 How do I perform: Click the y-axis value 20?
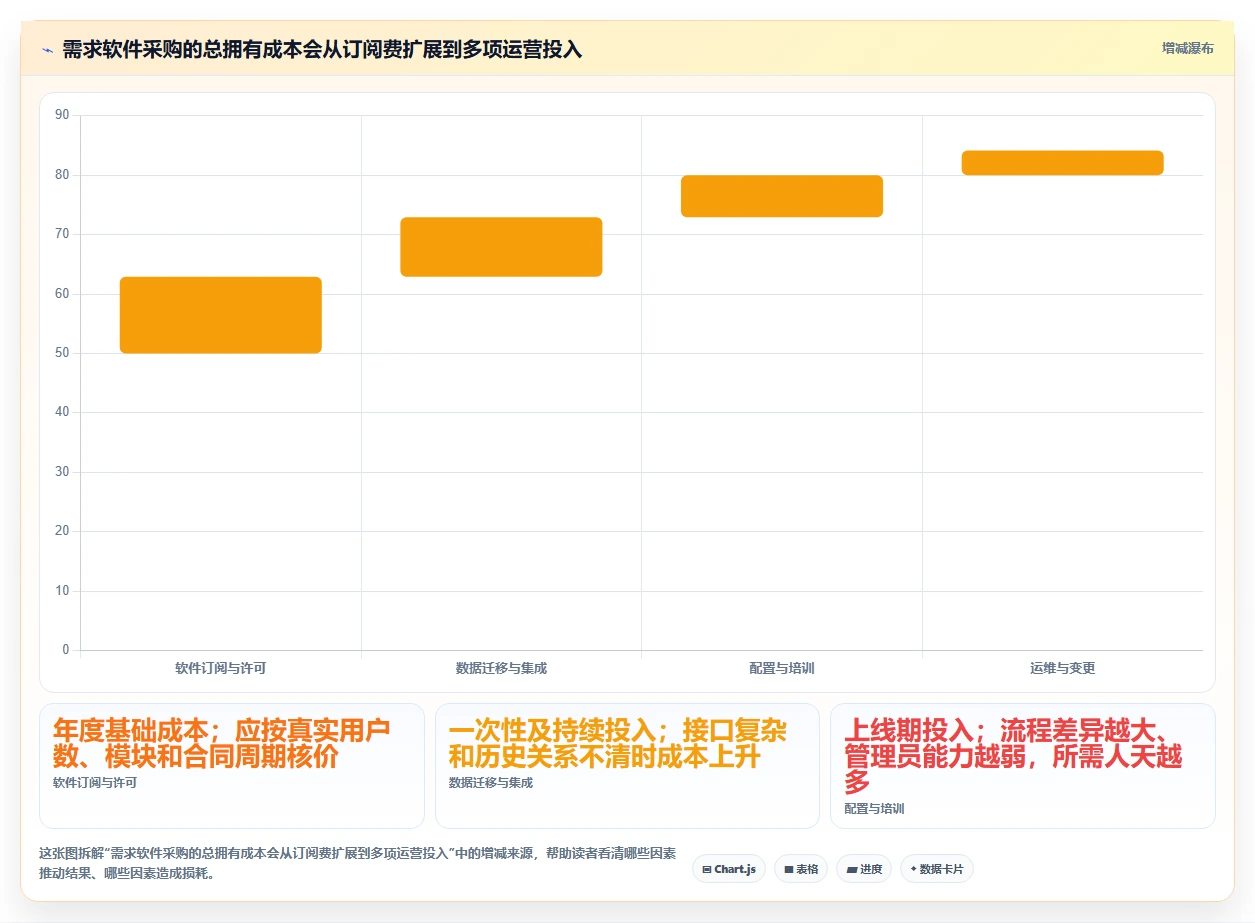[x=62, y=531]
